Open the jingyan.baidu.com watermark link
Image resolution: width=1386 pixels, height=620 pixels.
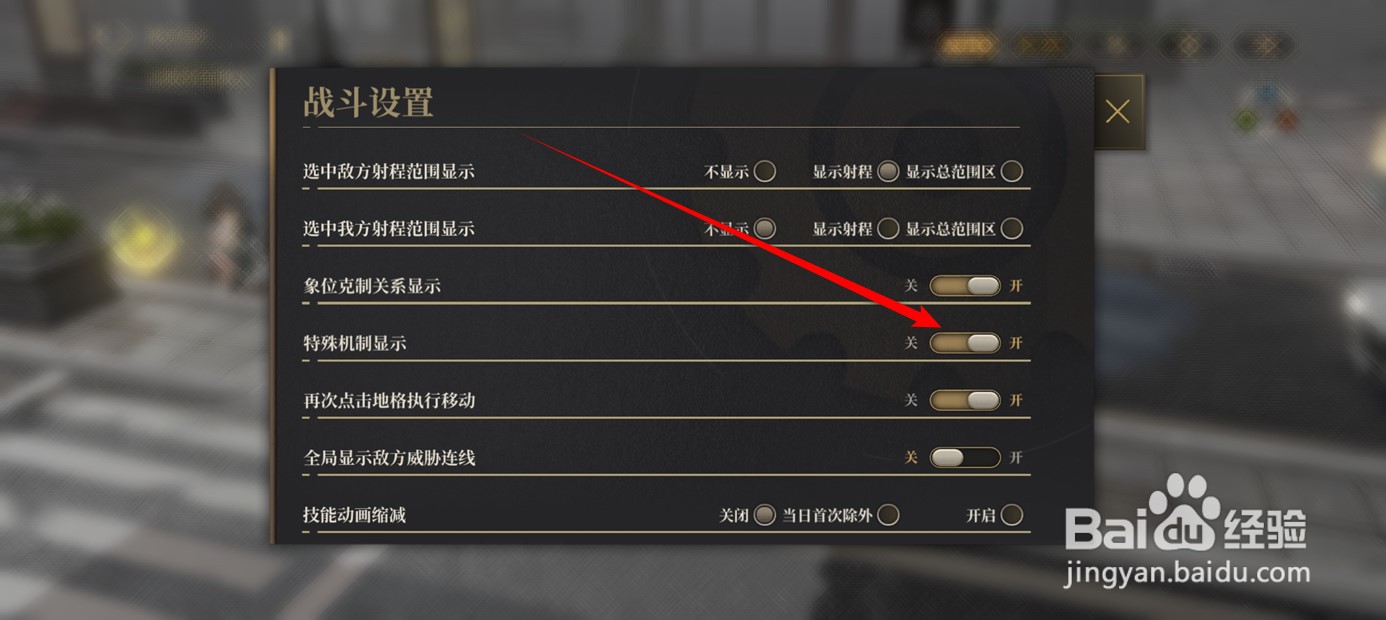tap(1187, 573)
